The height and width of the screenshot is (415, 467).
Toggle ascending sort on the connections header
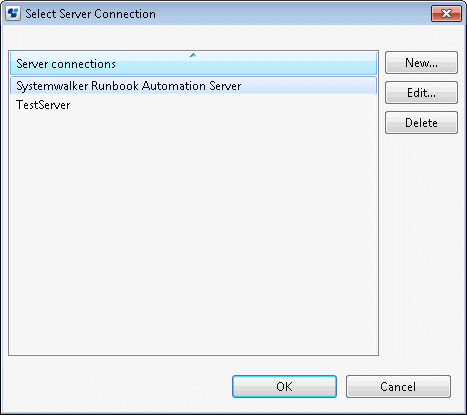pyautogui.click(x=193, y=63)
